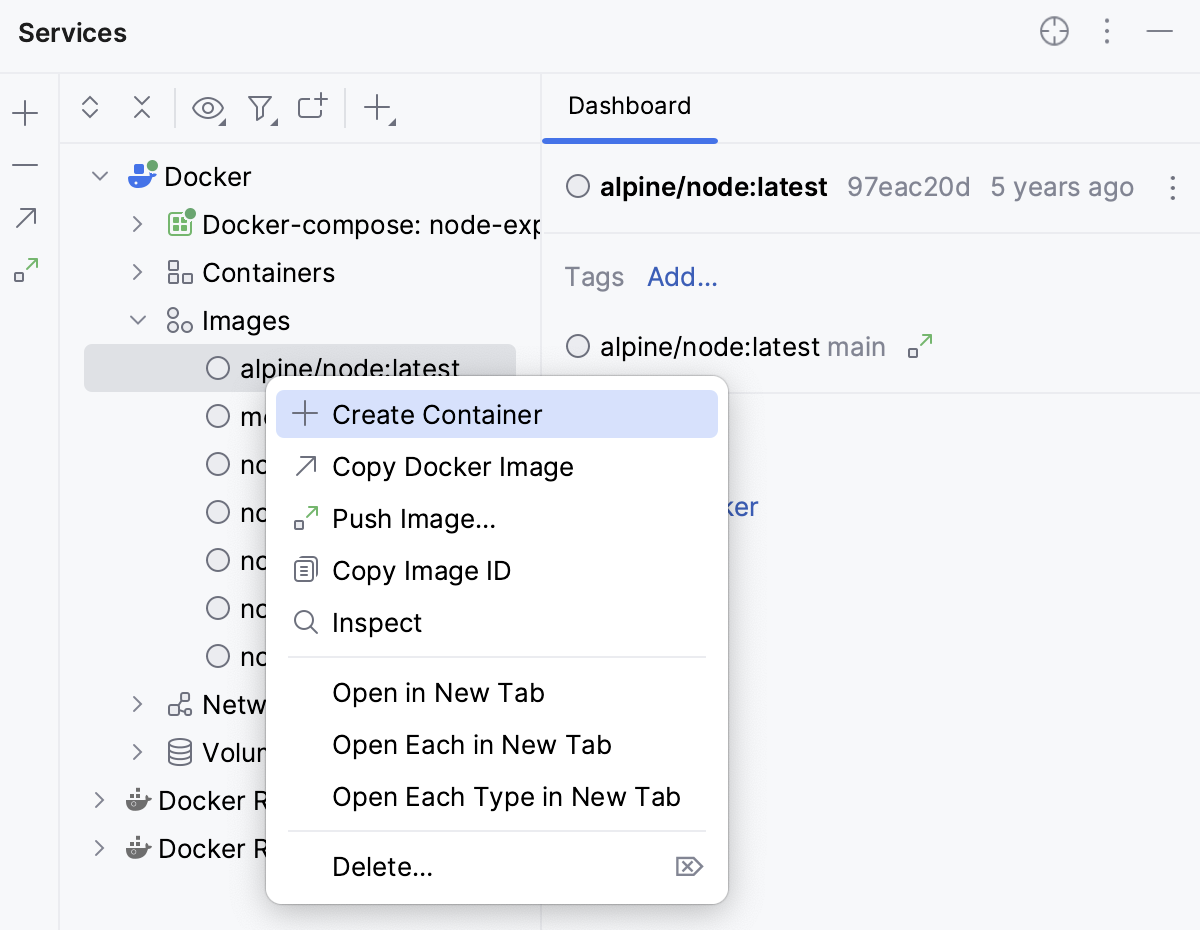Expand the Containers tree node
This screenshot has width=1200, height=930.
[137, 272]
